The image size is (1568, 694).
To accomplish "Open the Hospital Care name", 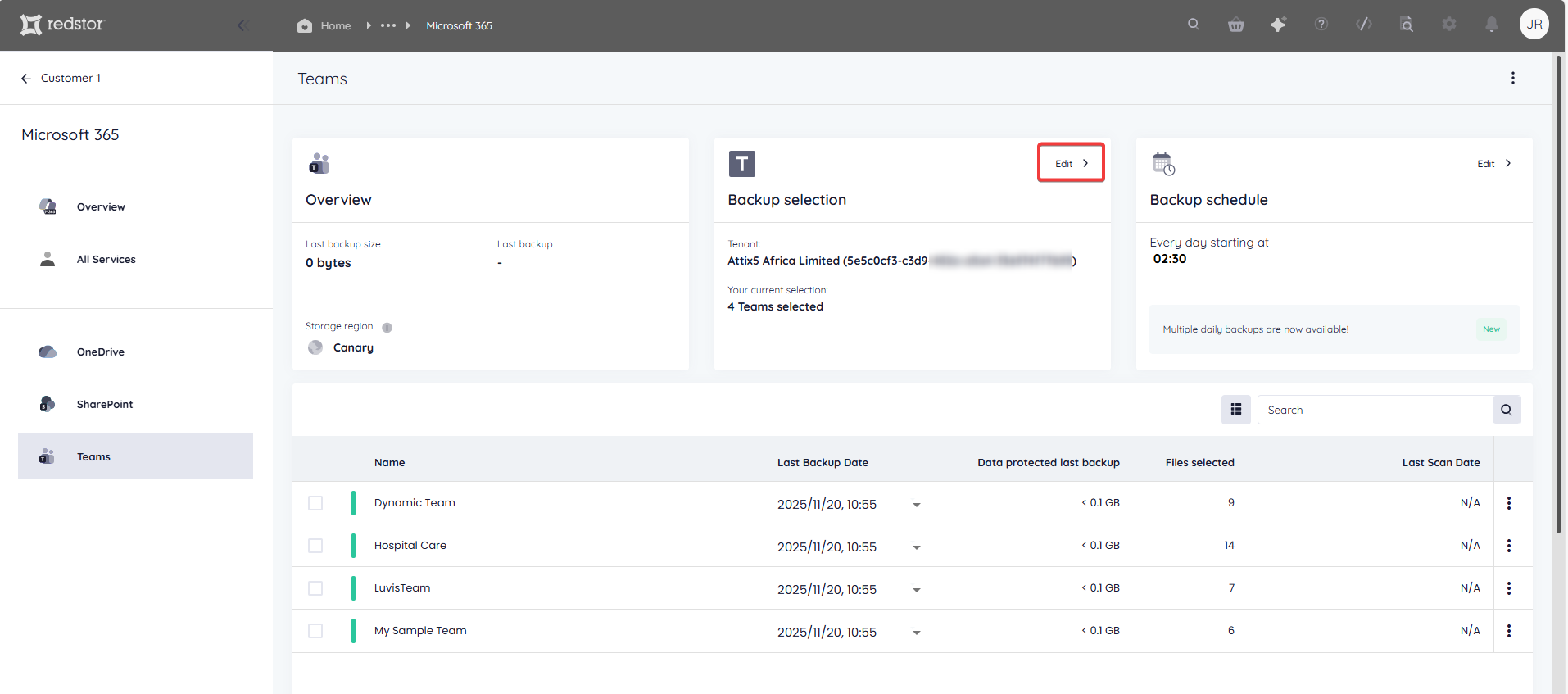I will point(410,546).
